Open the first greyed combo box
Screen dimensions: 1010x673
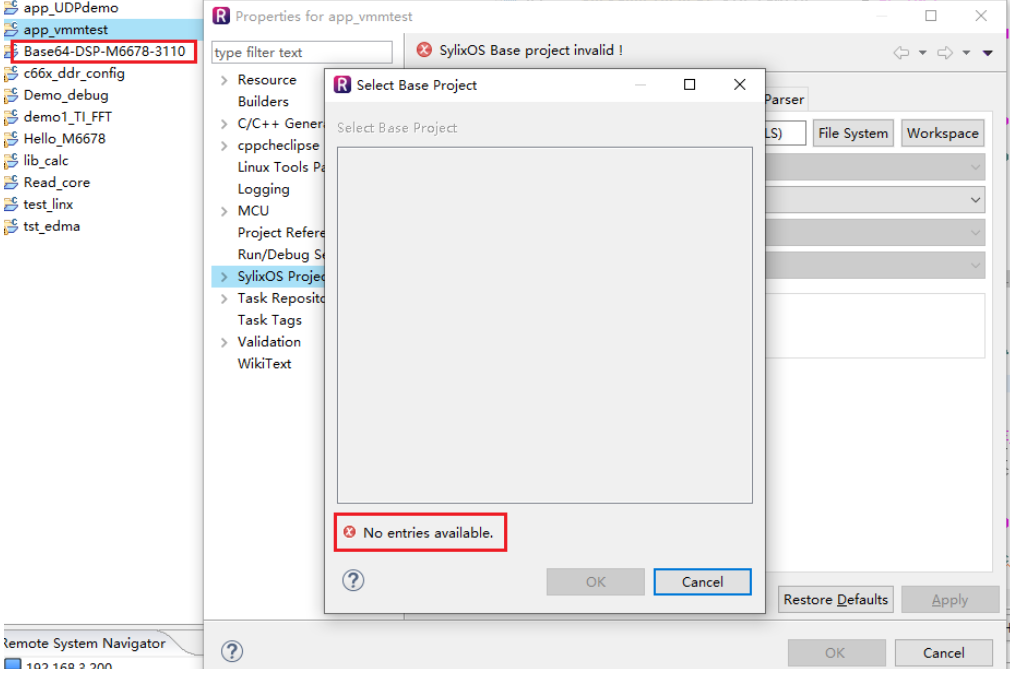point(875,167)
